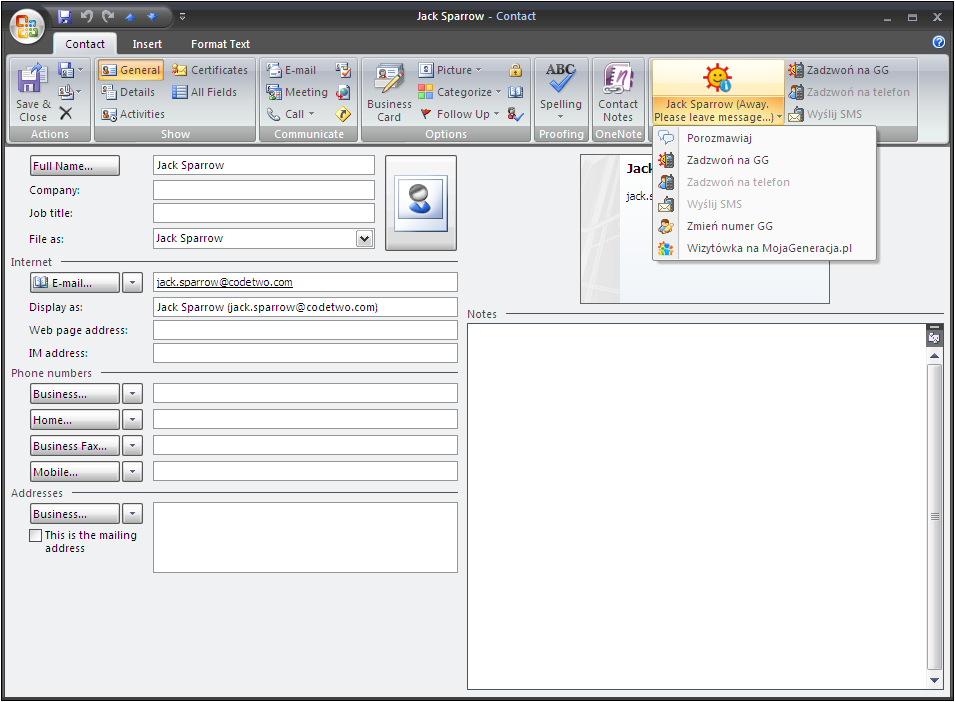Click the Business Fax... button
This screenshot has width=955, height=702.
(75, 446)
